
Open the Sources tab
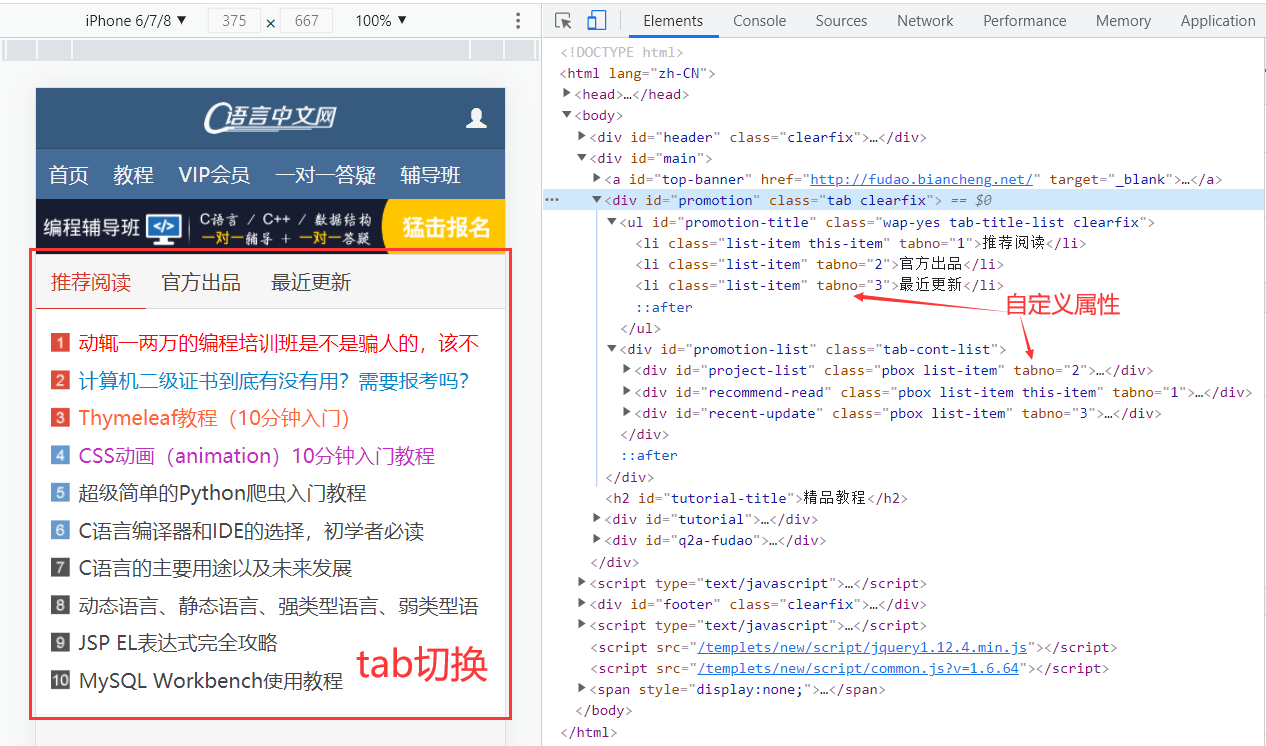(841, 20)
